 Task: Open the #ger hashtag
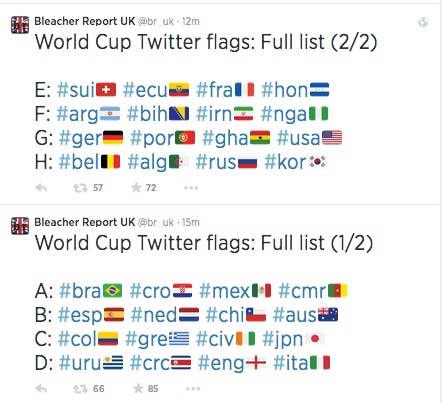point(80,138)
